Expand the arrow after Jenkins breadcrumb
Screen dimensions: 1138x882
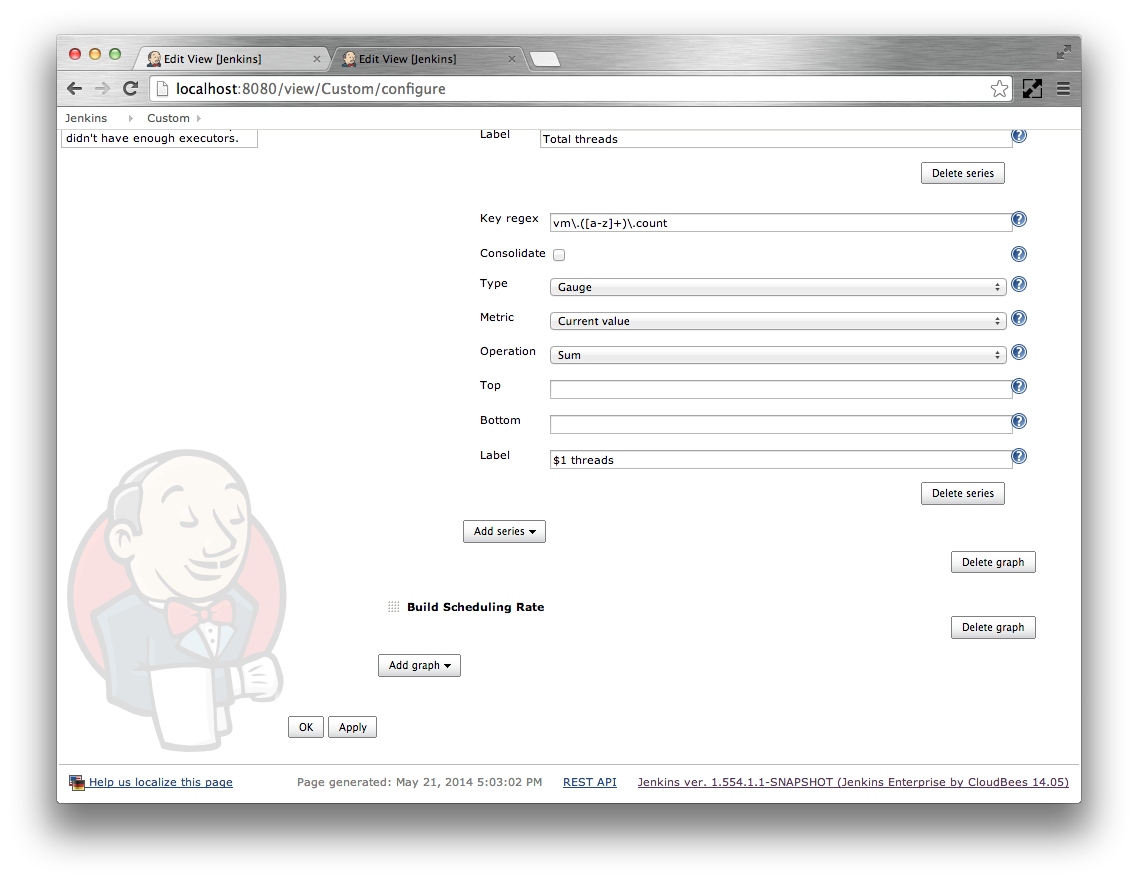click(131, 118)
